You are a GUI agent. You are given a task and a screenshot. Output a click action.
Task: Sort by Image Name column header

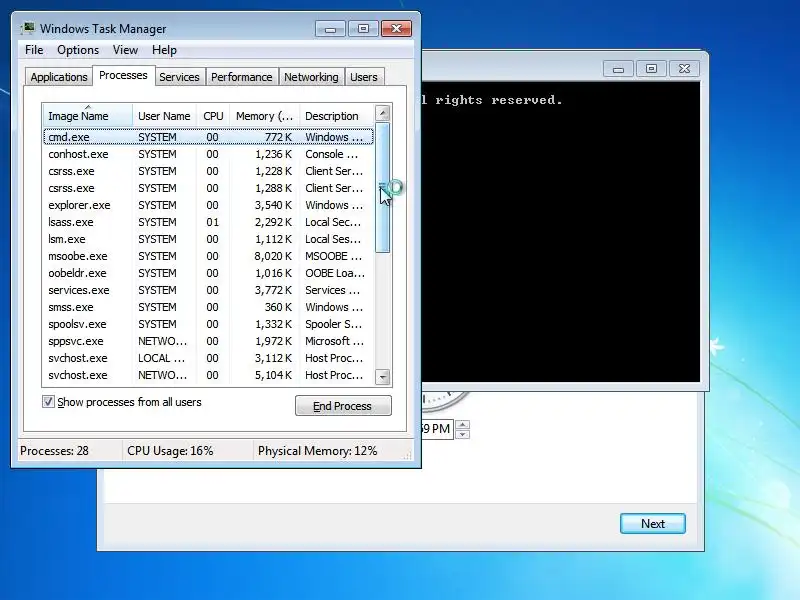point(88,116)
